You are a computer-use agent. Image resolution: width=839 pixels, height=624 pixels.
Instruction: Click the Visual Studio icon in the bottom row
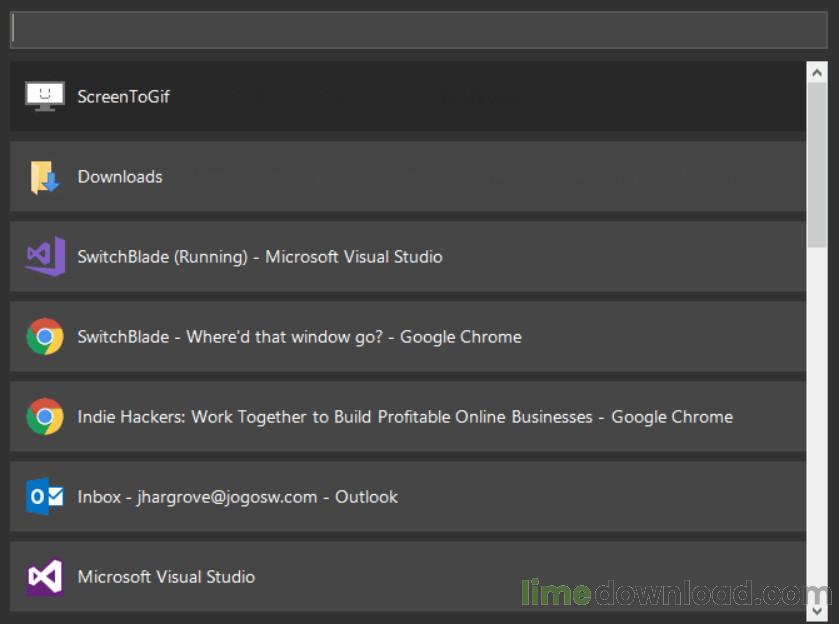click(x=45, y=577)
